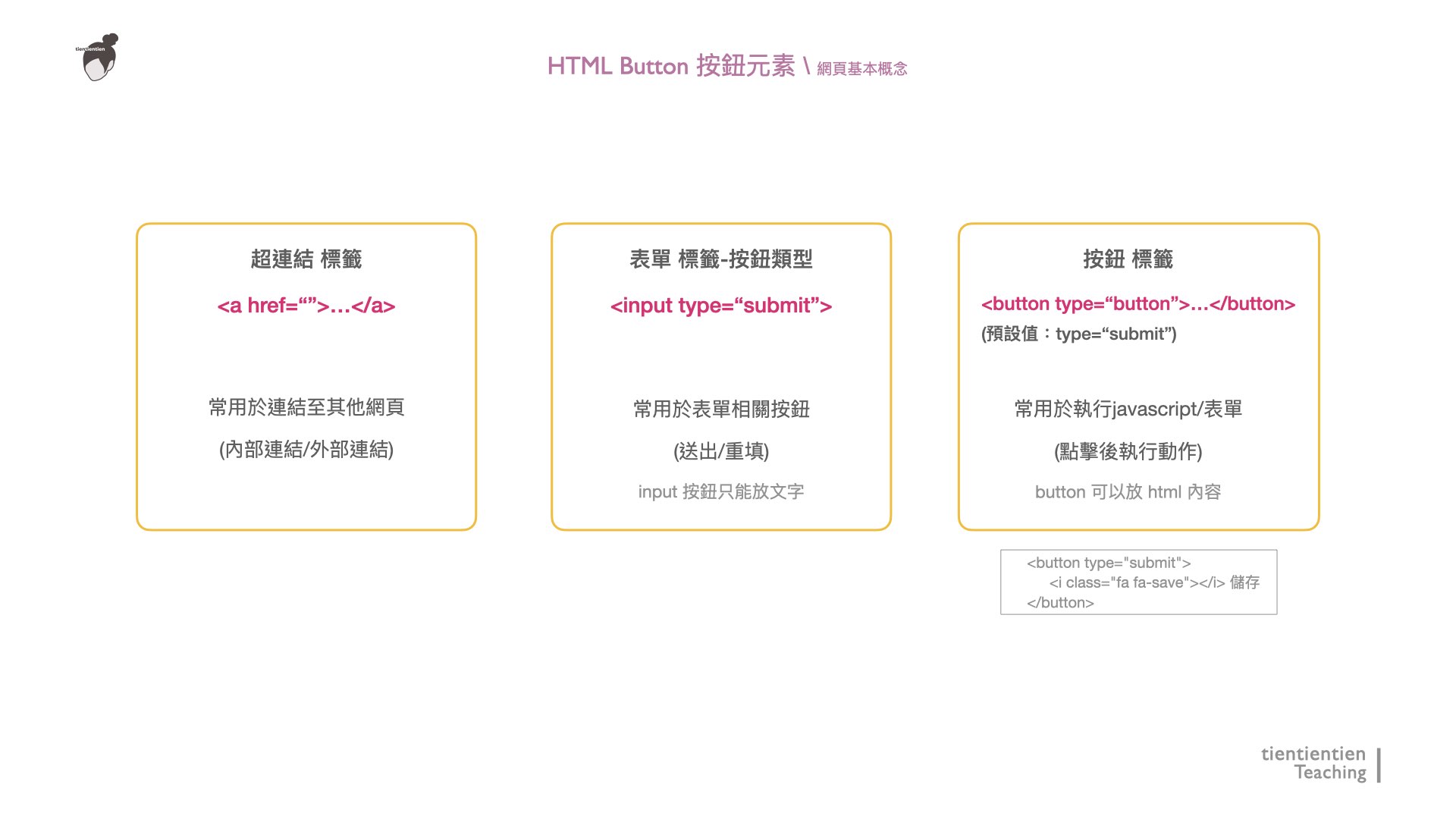Screen dimensions: 1456x819
Task: Select the 表單 標籤-按鈕類型 heading
Action: click(720, 259)
